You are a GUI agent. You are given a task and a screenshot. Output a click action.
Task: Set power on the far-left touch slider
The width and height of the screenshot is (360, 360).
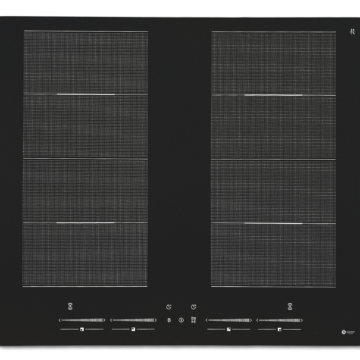[82, 320]
